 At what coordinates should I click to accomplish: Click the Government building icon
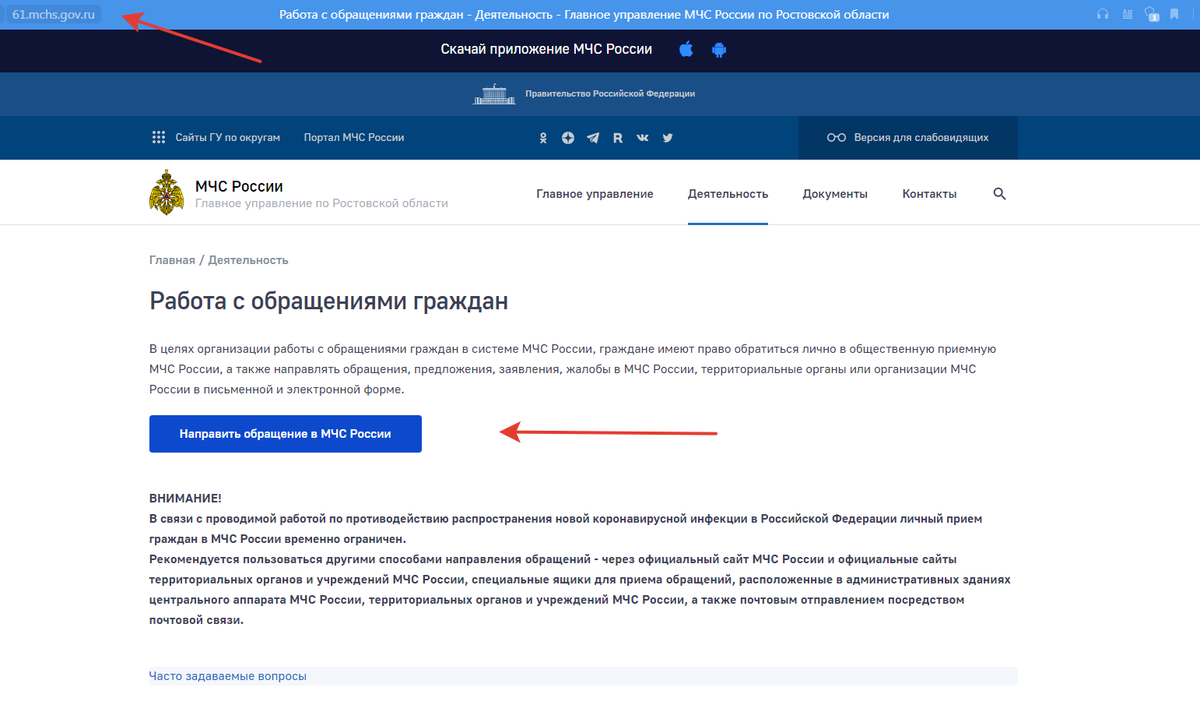(496, 94)
